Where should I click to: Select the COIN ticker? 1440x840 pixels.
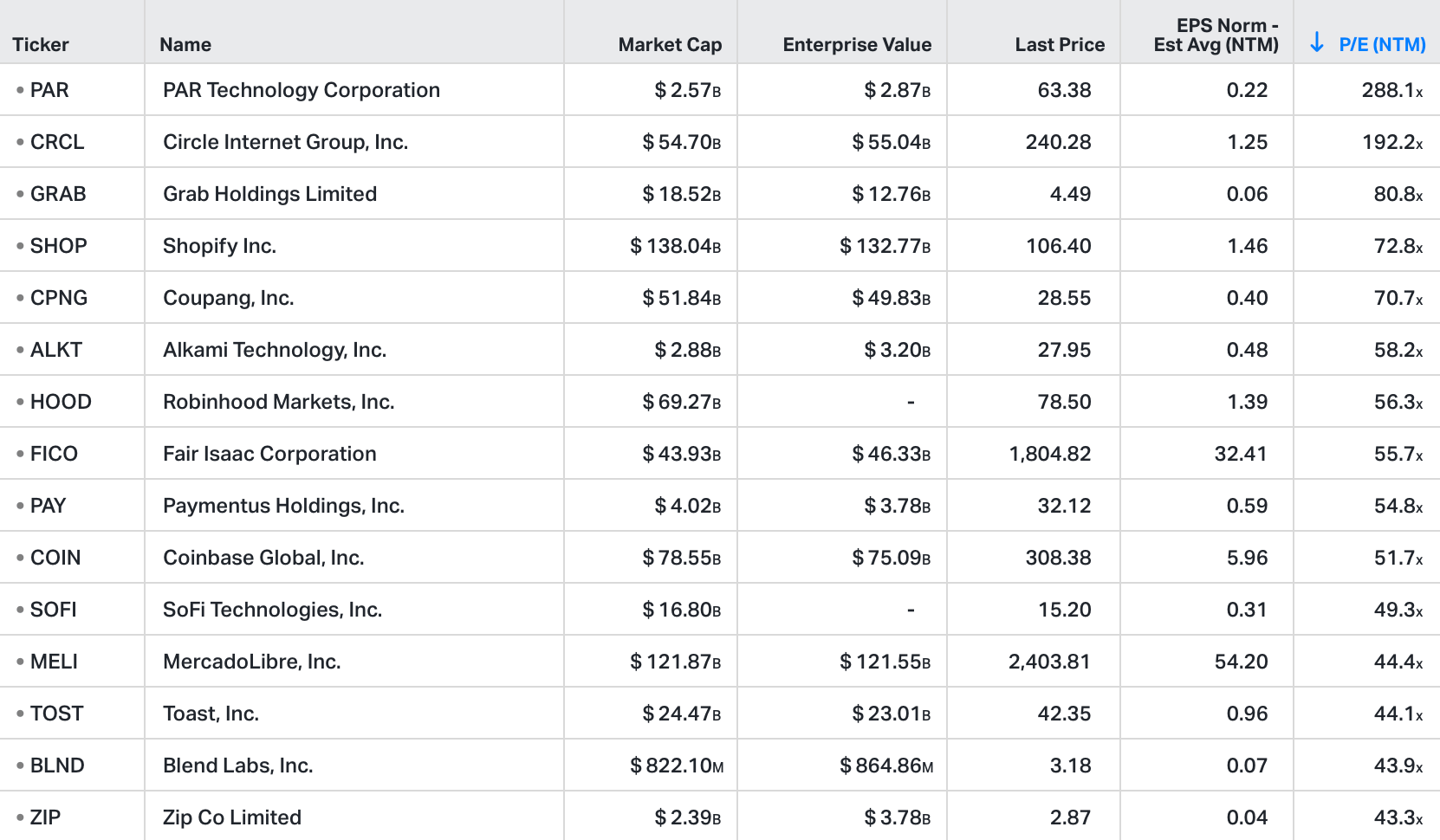pos(55,558)
